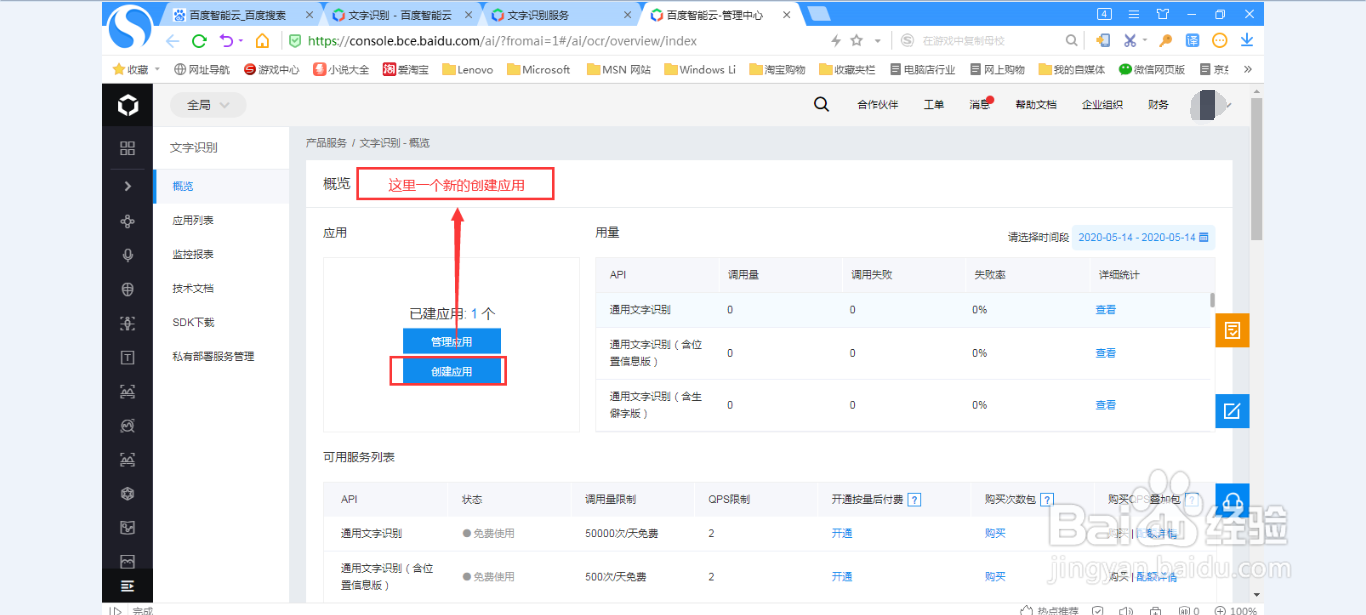This screenshot has width=1366, height=615.
Task: Click the Sogou browser logo
Action: coord(130,27)
